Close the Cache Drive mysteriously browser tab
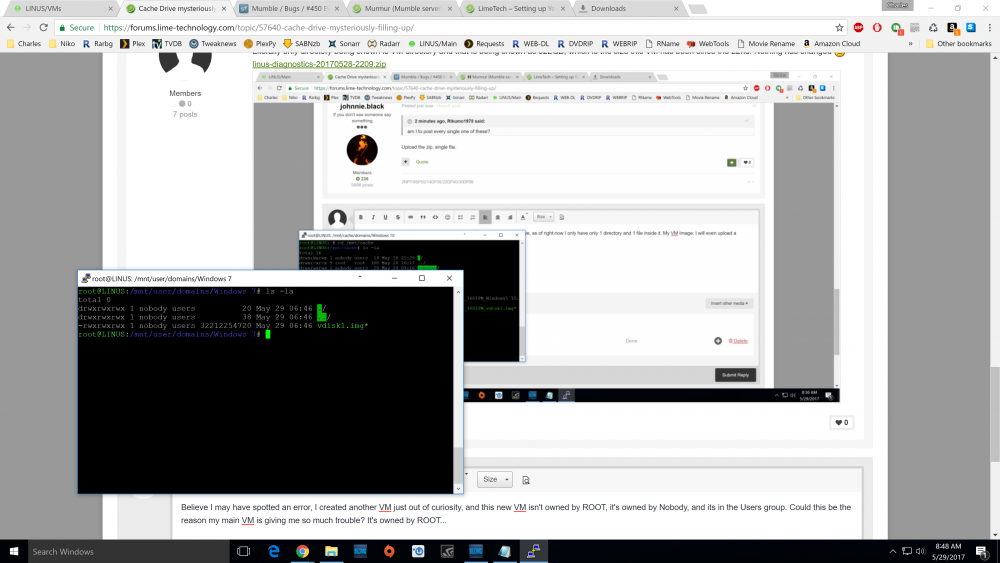 [x=224, y=9]
